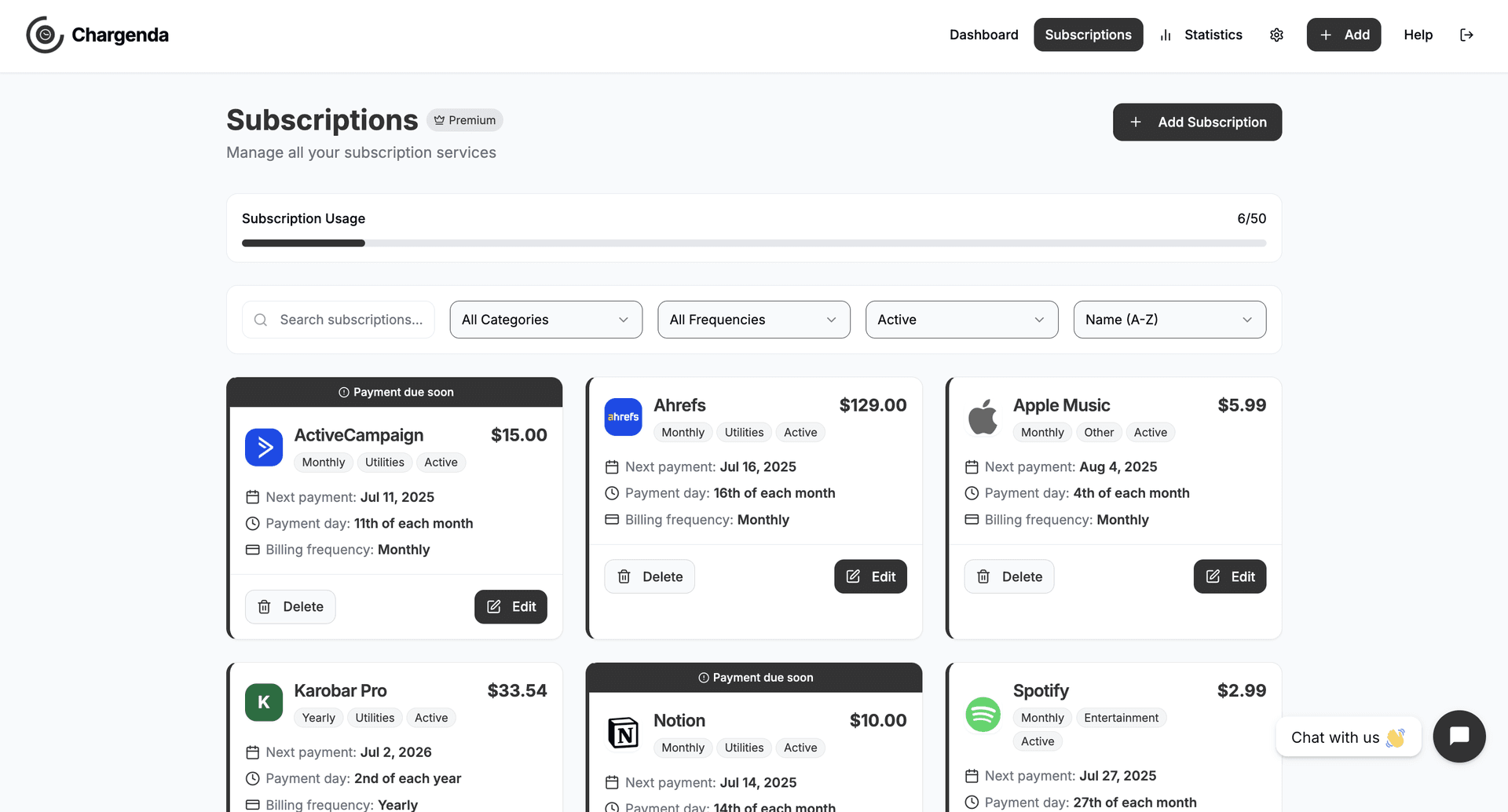Click the Karobar Pro logo icon

pos(264,702)
